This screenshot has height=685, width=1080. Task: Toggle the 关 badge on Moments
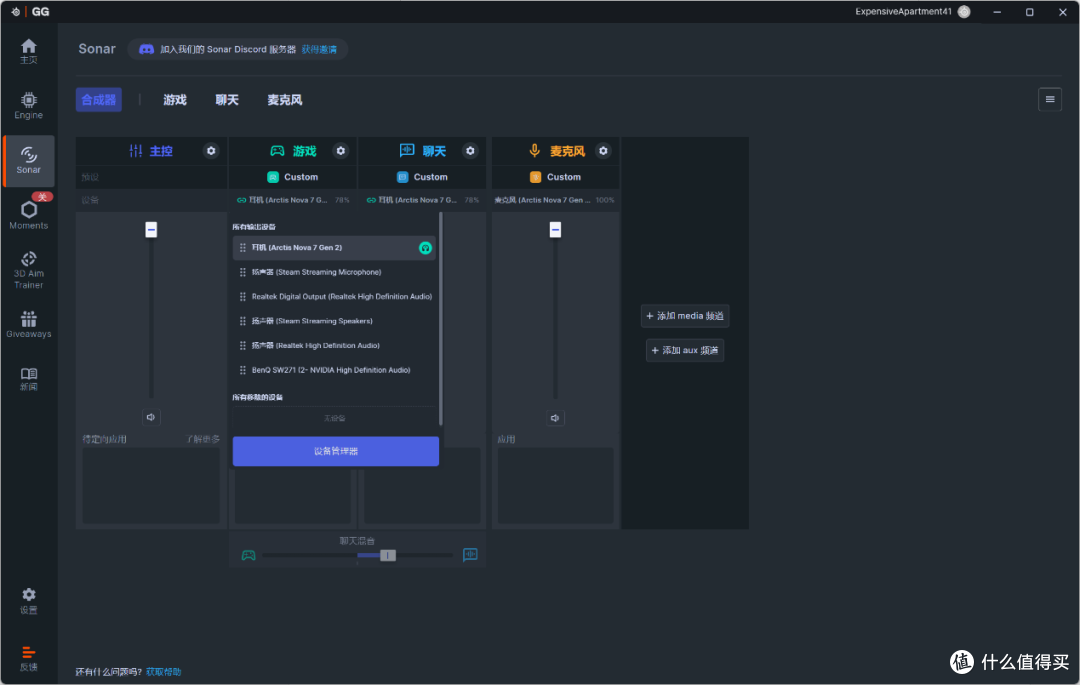coord(42,197)
